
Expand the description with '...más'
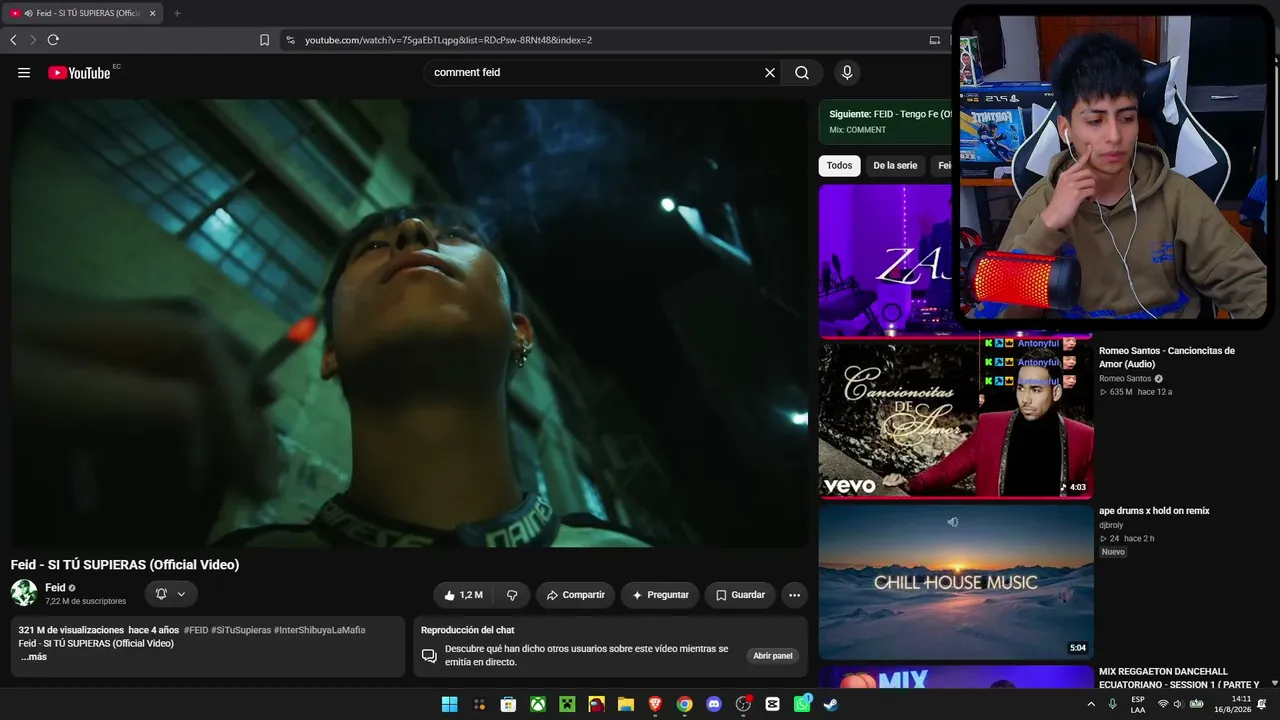tap(34, 657)
